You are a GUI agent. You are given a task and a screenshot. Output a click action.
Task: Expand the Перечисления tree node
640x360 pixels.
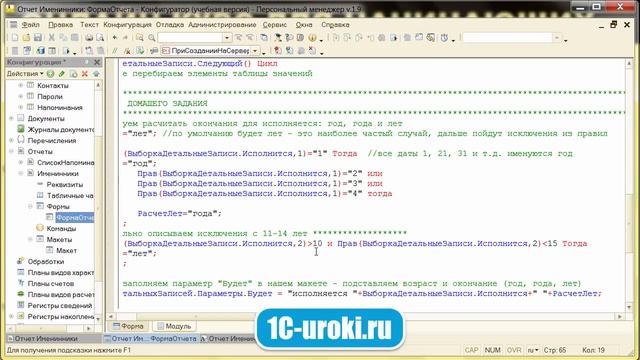(x=11, y=140)
